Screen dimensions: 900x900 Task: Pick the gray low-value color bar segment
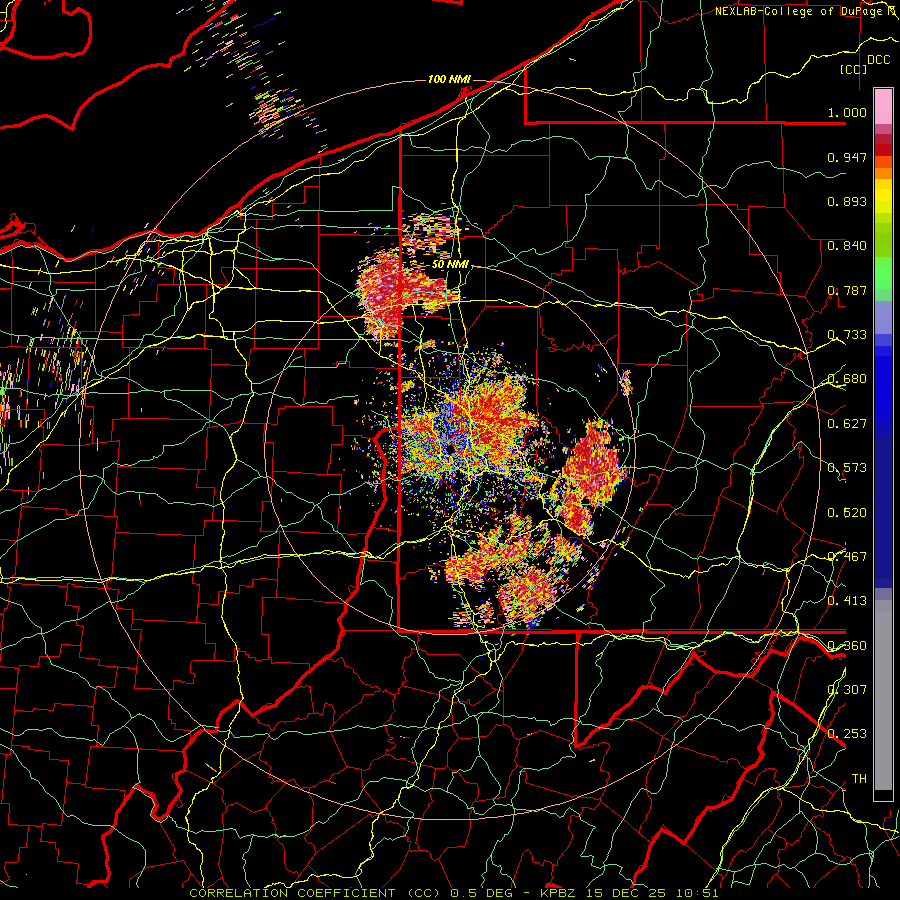883,695
